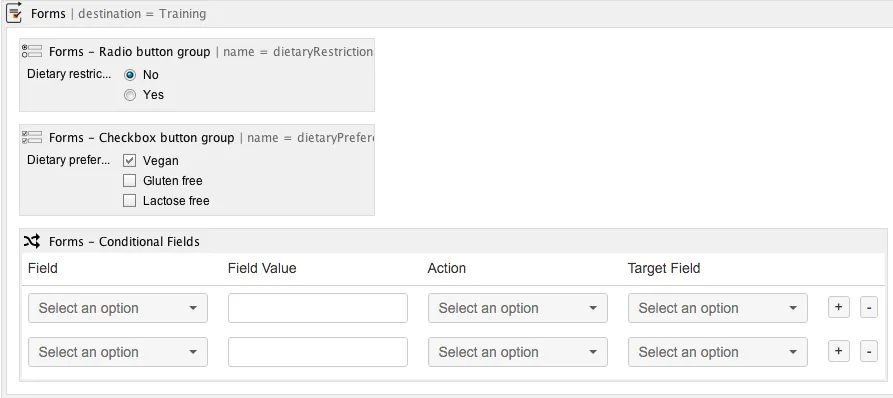Open first row Target Field dropdown
Viewport: 893px width, 398px height.
pos(718,308)
